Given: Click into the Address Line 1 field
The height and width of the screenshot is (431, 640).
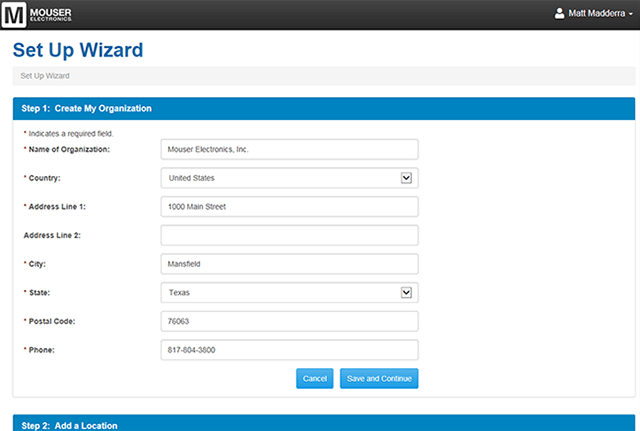Looking at the screenshot, I should click(289, 207).
